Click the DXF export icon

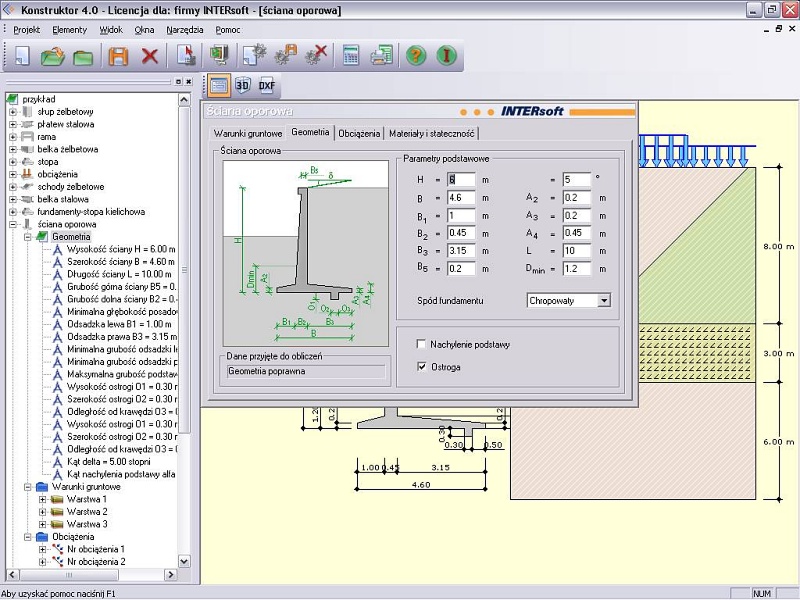(x=267, y=85)
